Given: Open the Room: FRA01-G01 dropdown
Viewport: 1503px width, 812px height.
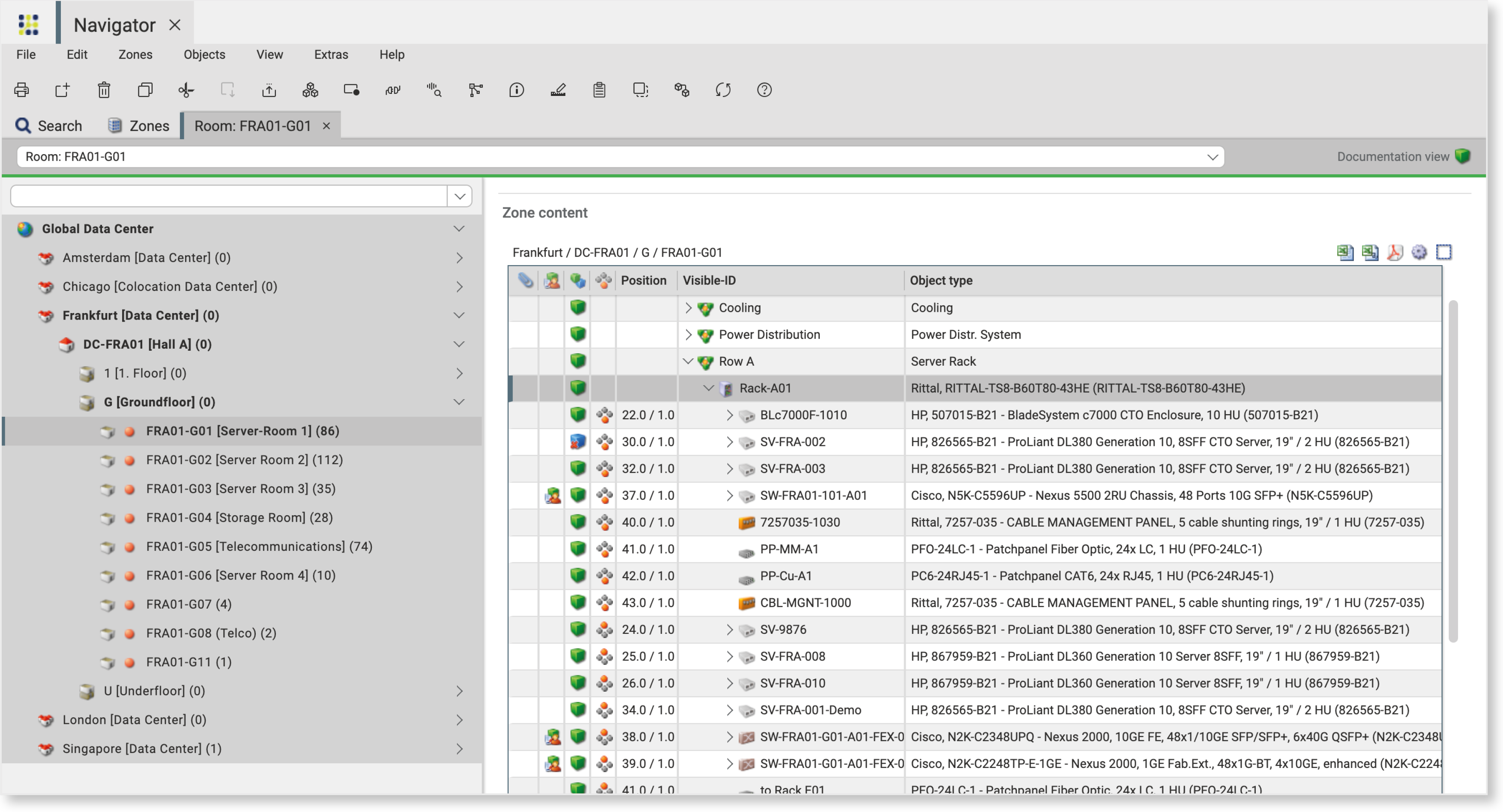Looking at the screenshot, I should coord(1212,156).
